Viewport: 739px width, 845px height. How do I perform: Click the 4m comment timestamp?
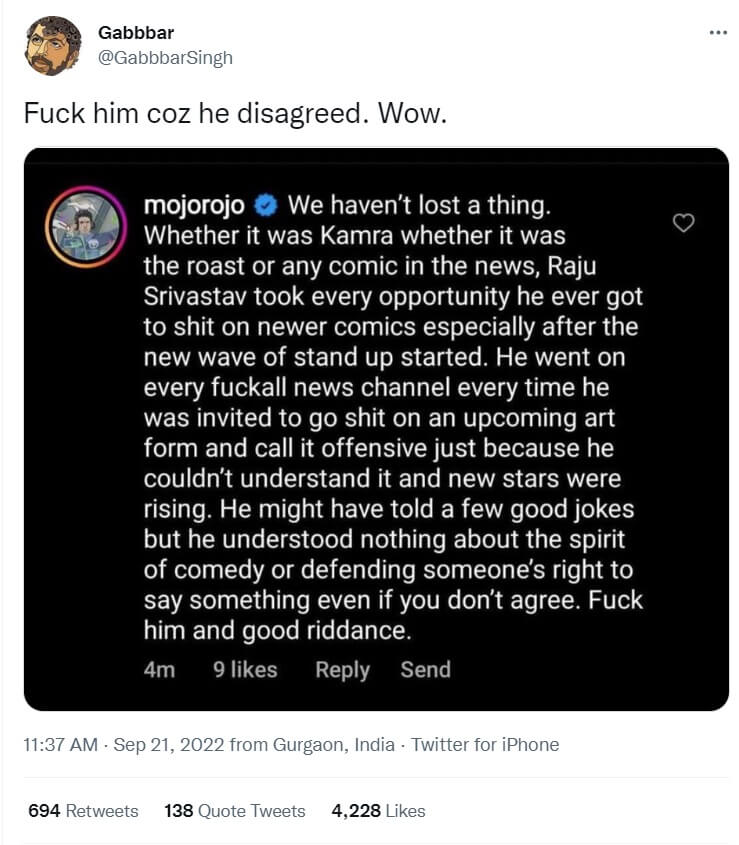point(159,670)
